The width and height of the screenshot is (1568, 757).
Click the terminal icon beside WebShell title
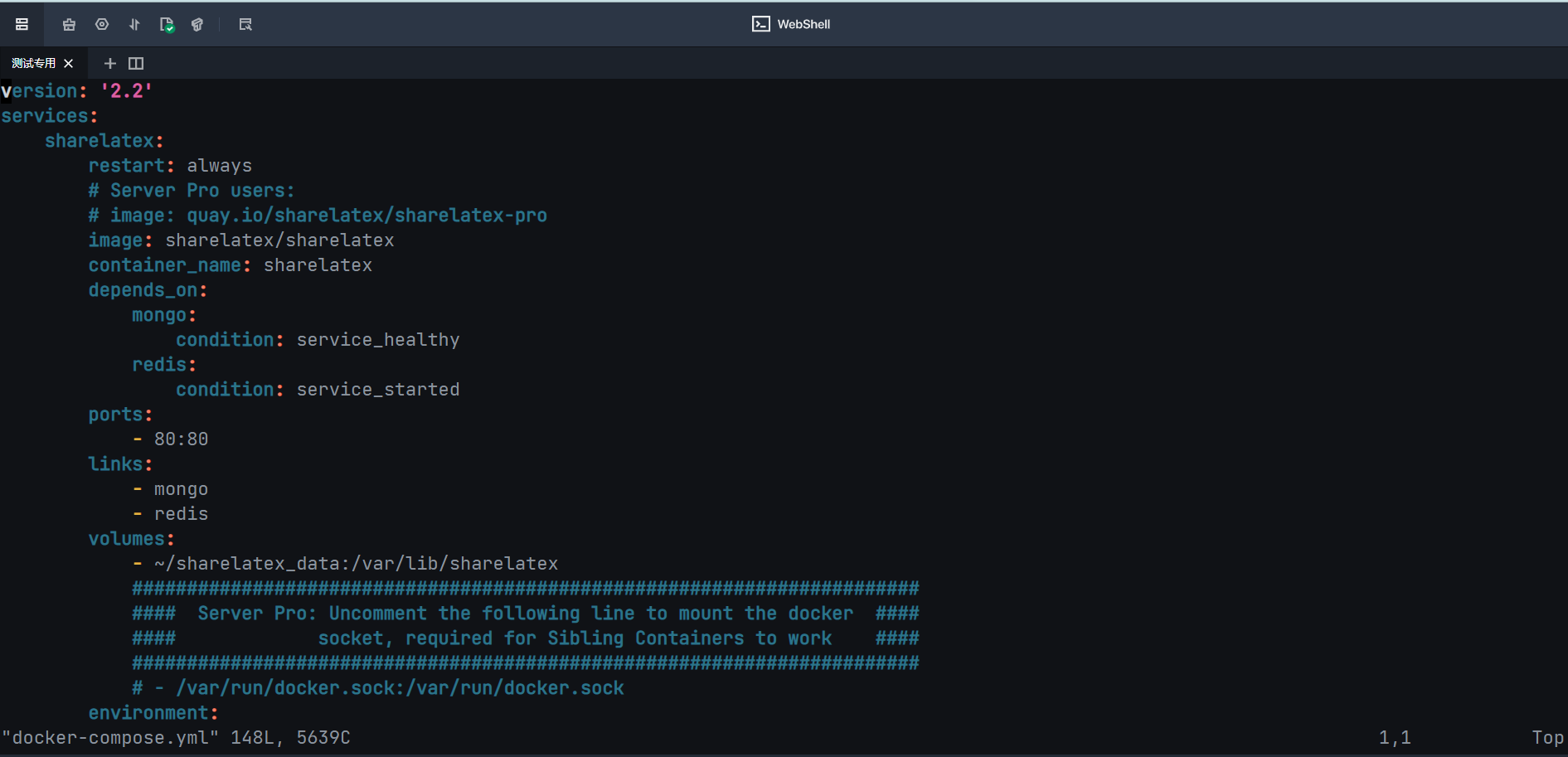click(760, 24)
